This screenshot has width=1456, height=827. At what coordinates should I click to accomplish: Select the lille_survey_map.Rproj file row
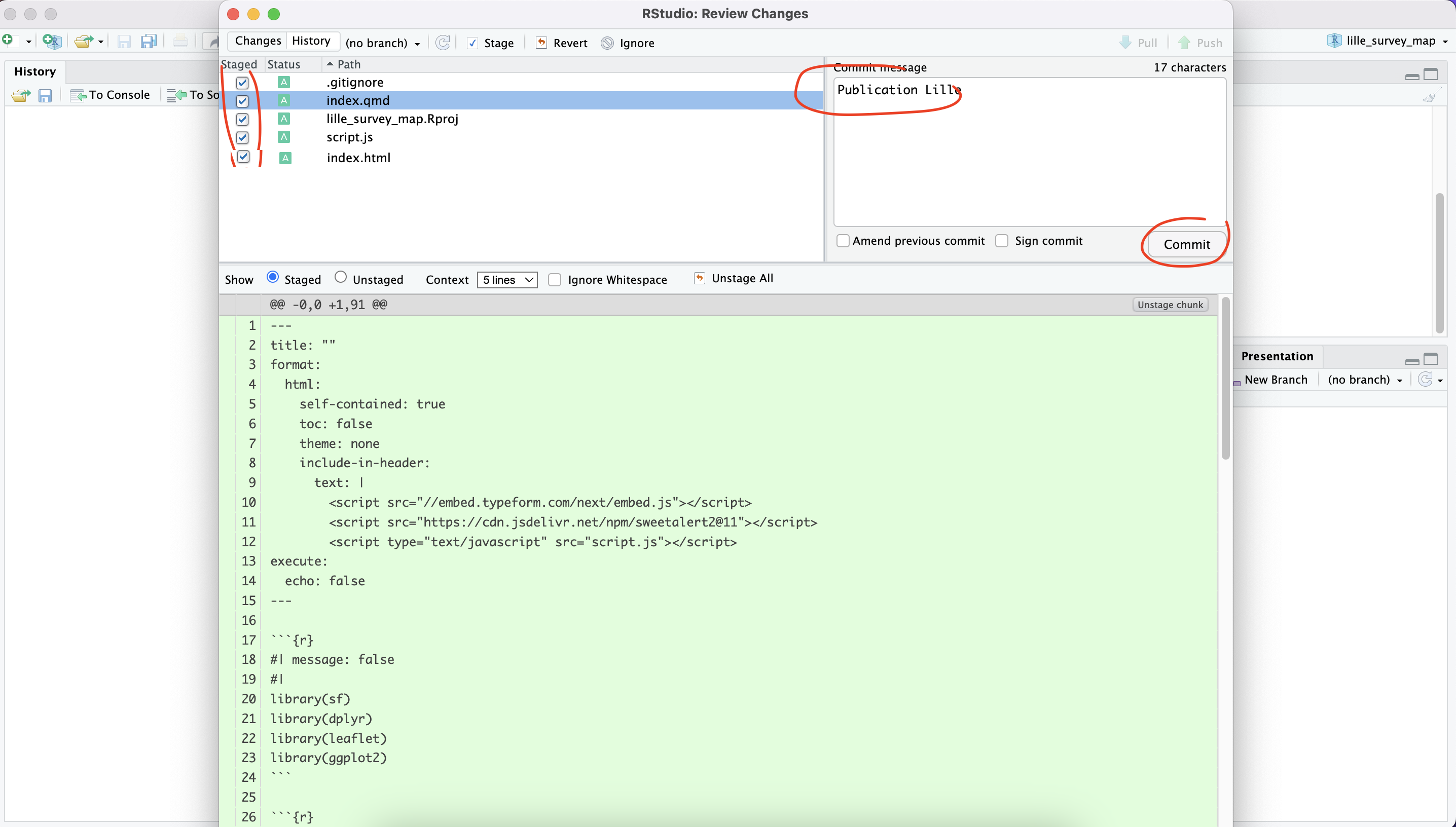[x=522, y=119]
